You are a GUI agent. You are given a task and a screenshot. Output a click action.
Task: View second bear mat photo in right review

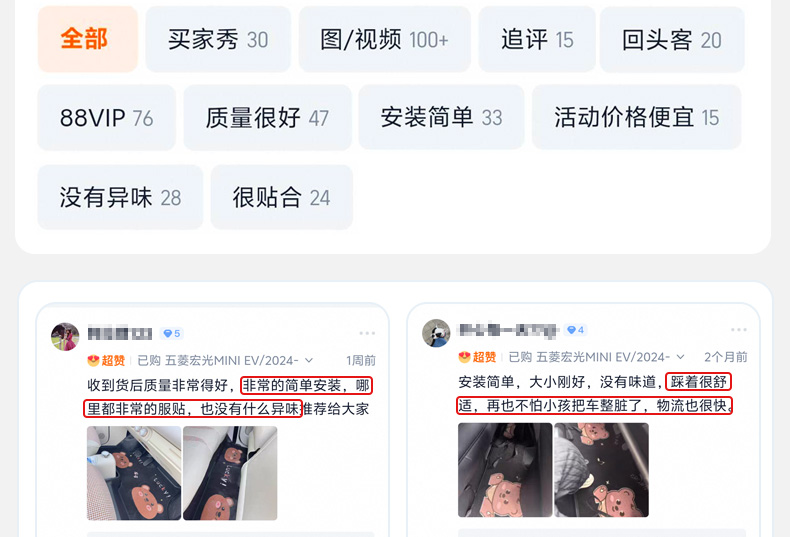coord(602,469)
